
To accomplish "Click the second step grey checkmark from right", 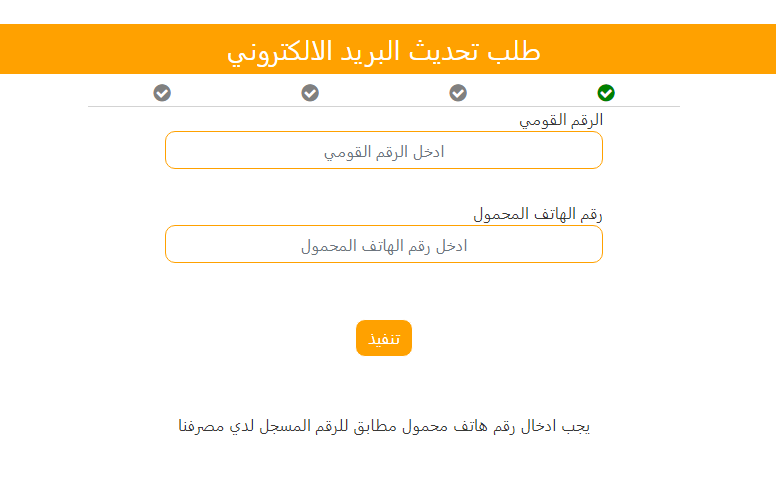I will pyautogui.click(x=458, y=93).
